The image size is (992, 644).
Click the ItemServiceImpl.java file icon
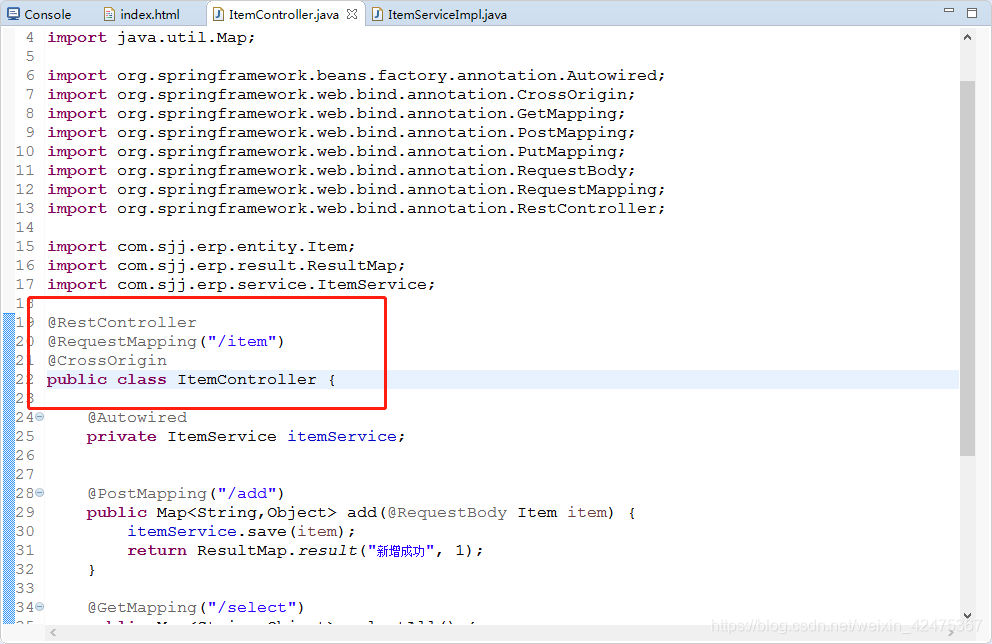(377, 14)
